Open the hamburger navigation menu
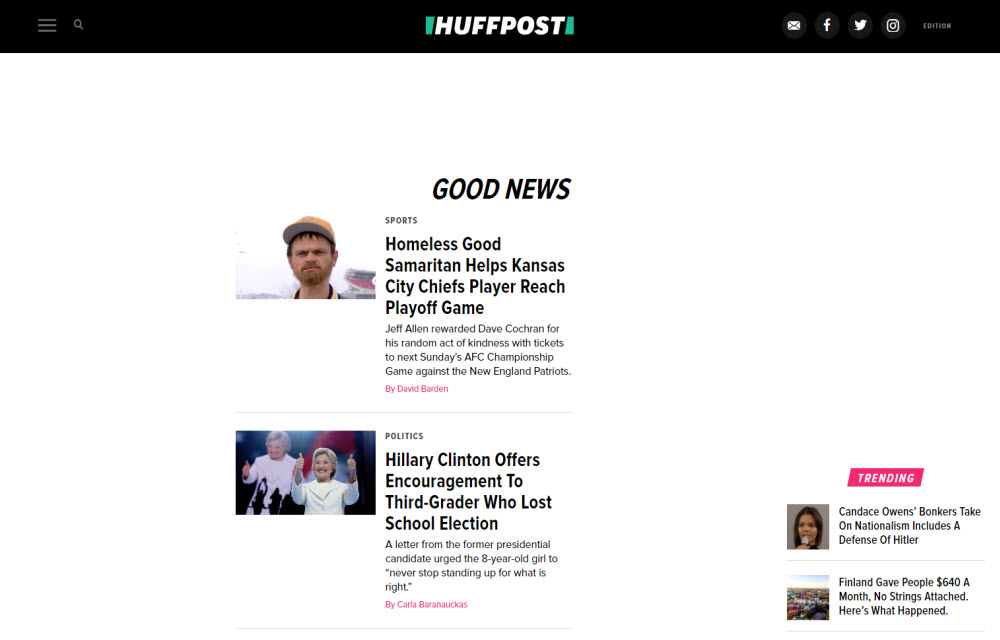This screenshot has height=640, width=1000. (x=47, y=25)
